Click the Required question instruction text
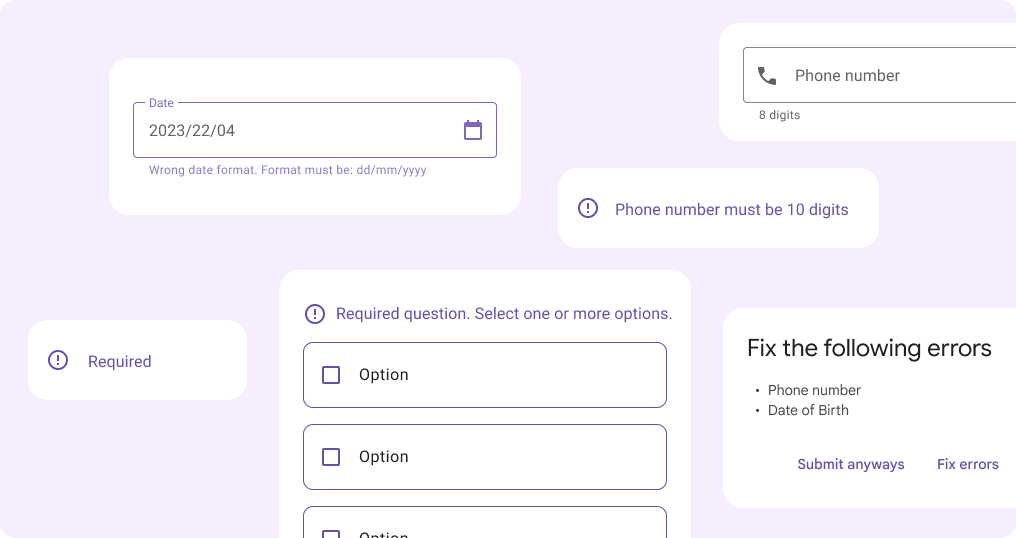The image size is (1016, 538). point(503,314)
